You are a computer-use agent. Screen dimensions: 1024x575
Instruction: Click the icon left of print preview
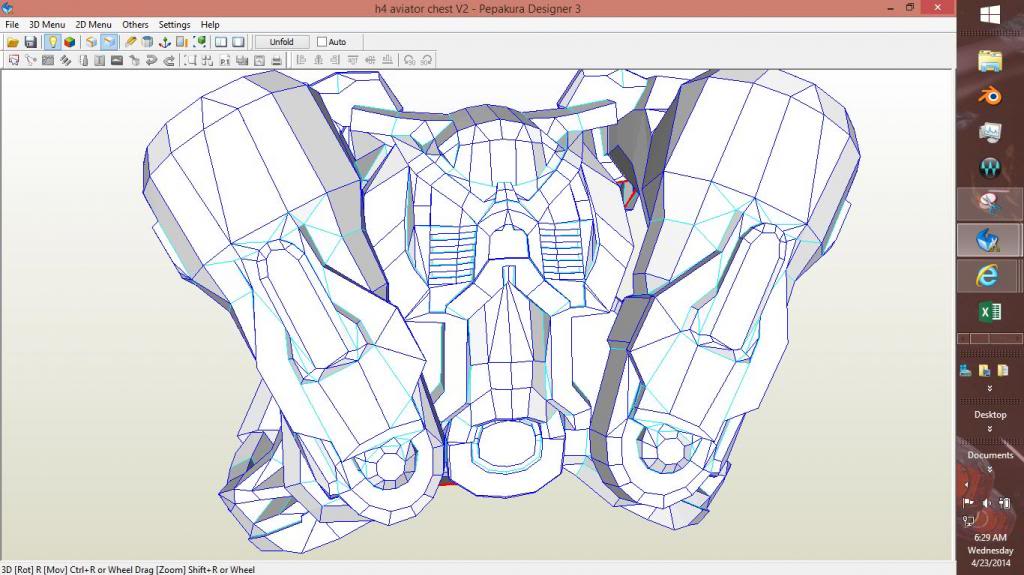point(242,60)
